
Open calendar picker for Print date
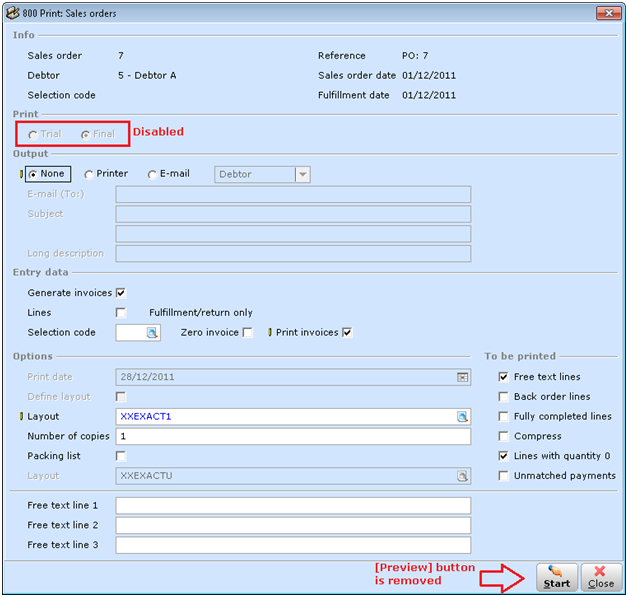click(x=462, y=377)
